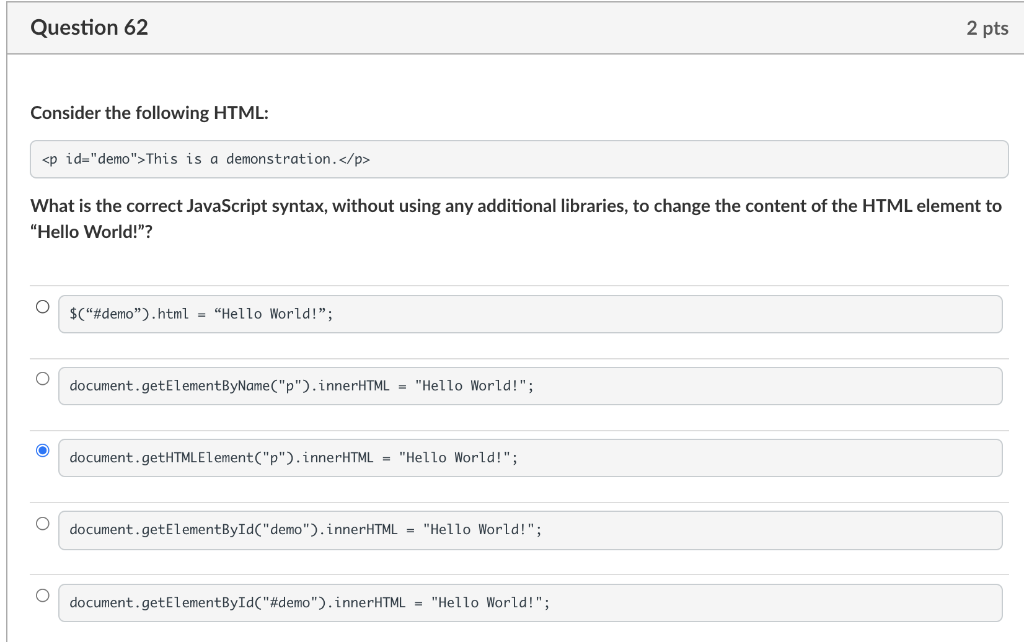This screenshot has height=642, width=1024.
Task: Select the $("#demo").html answer radio button
Action: [42, 307]
